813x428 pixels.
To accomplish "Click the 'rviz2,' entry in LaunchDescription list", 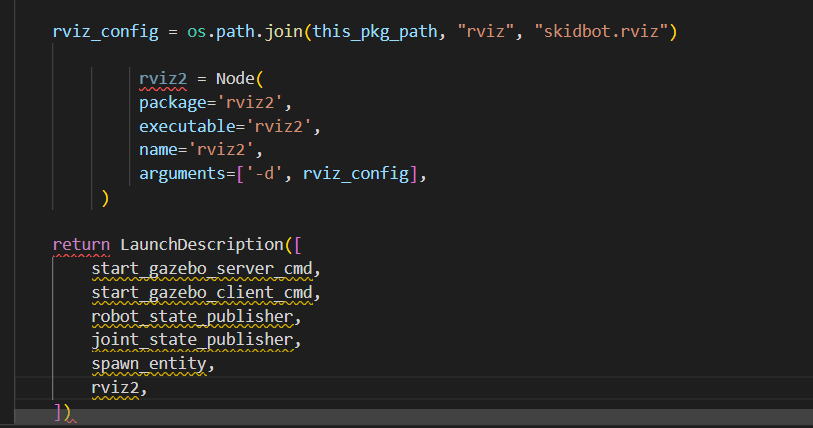I will 119,388.
